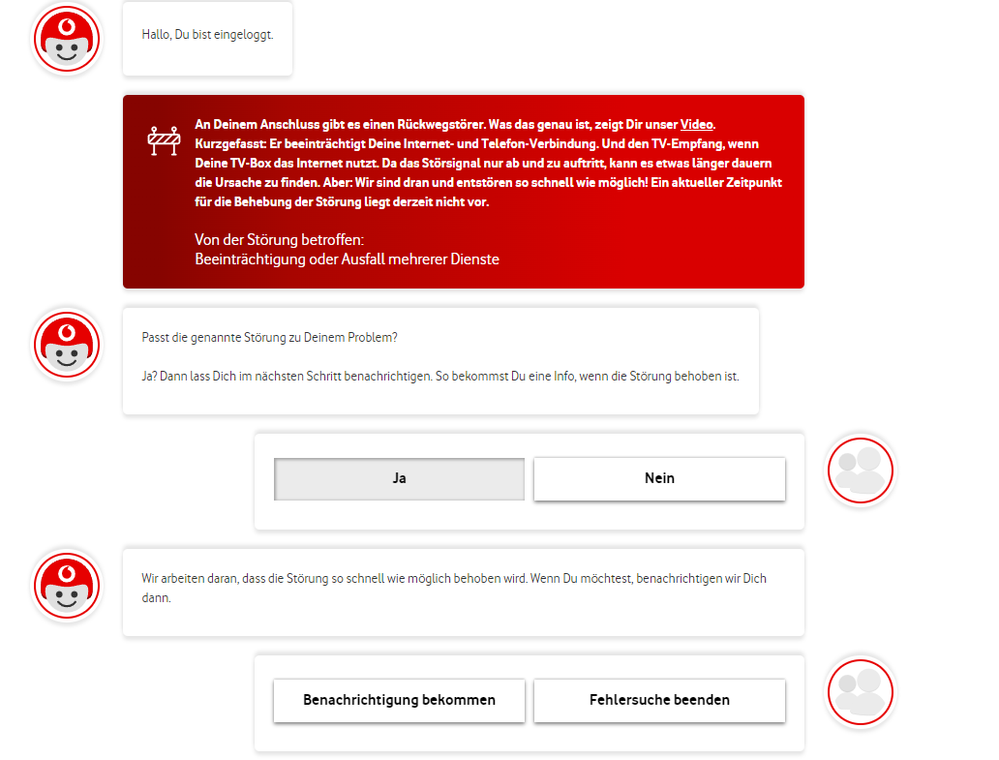Click 'Von der Störung betroffen:' heading

279,240
